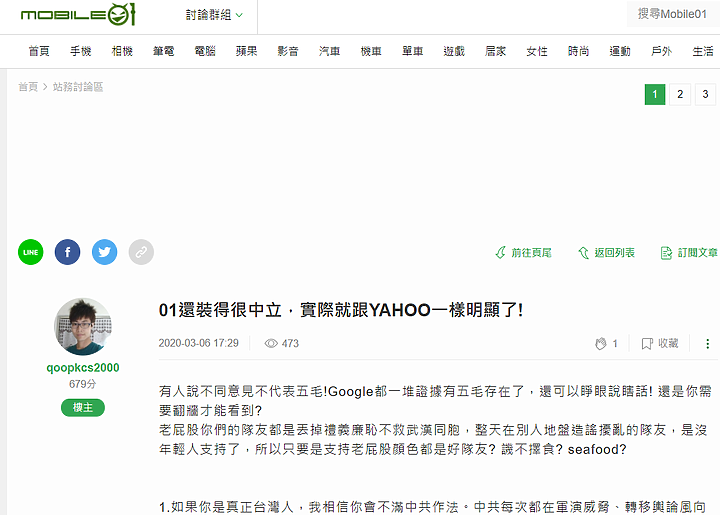Screen dimensions: 720x515
Task: Click the 搜尋Mobile01 search field
Action: tap(673, 14)
